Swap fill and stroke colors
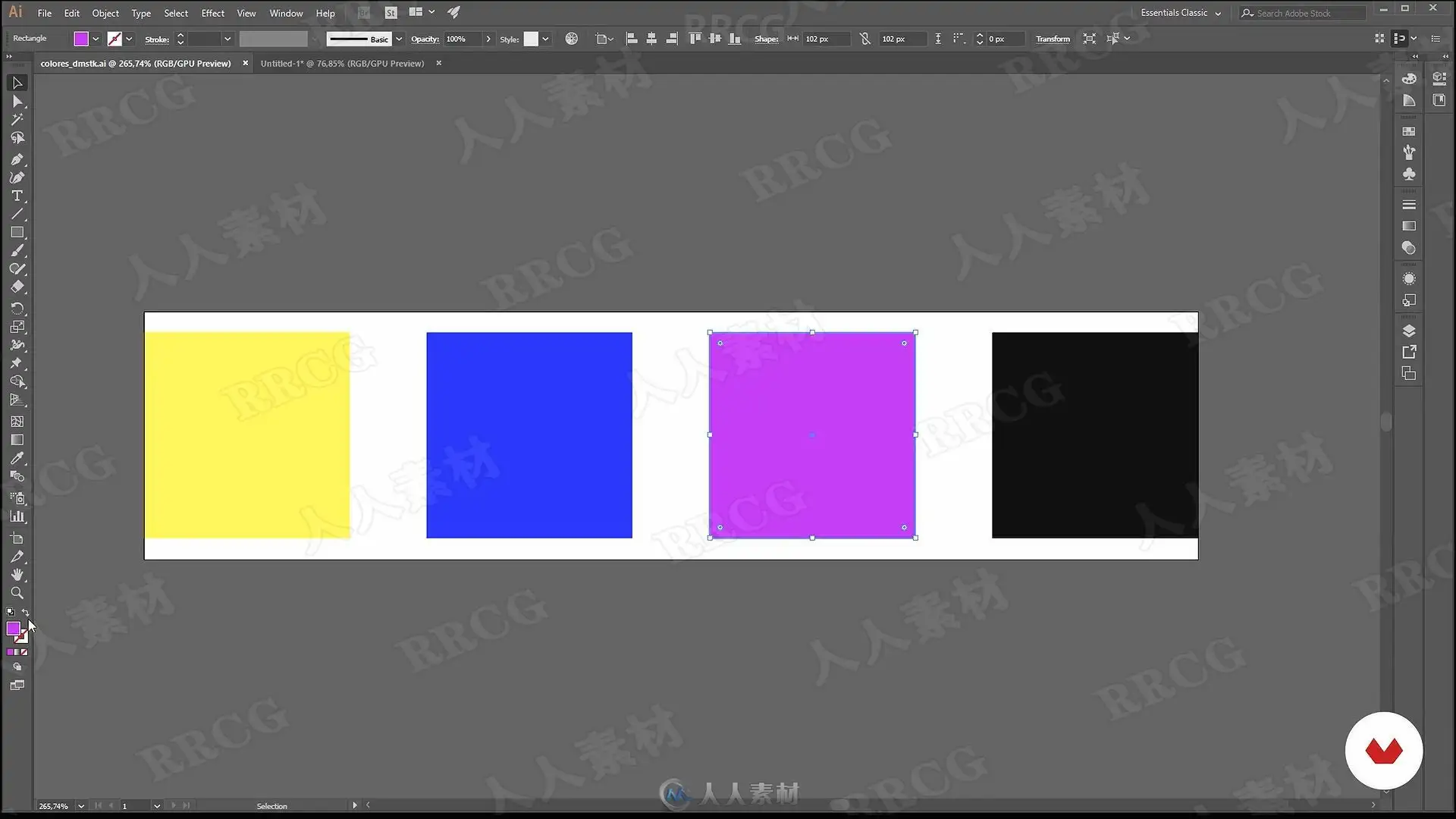Screen dimensions: 1456x819 pyautogui.click(x=25, y=613)
